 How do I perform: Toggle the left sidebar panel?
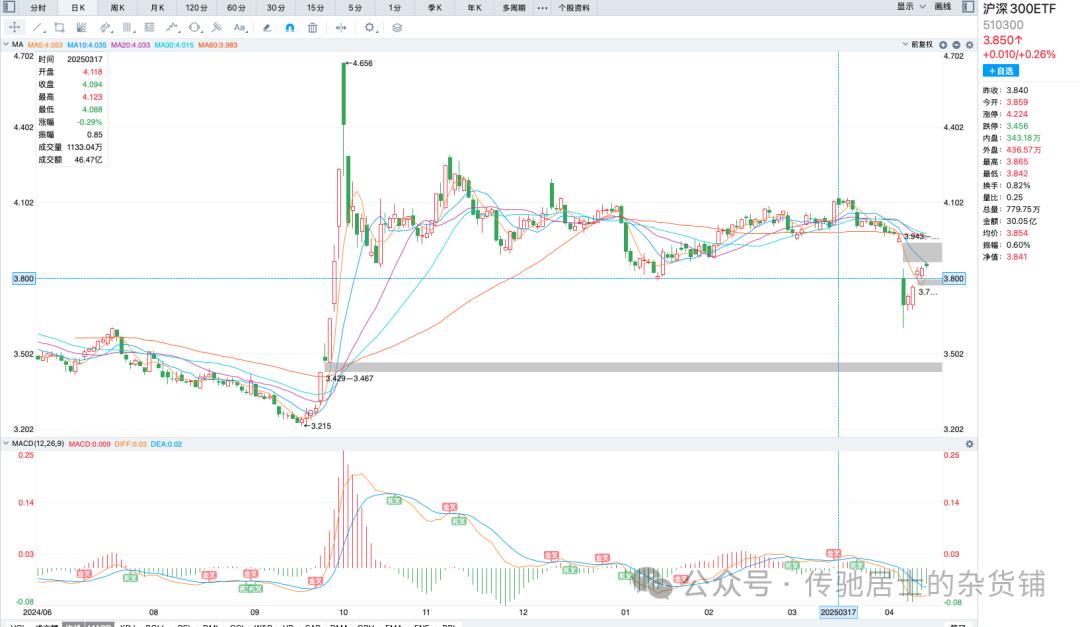click(9, 7)
